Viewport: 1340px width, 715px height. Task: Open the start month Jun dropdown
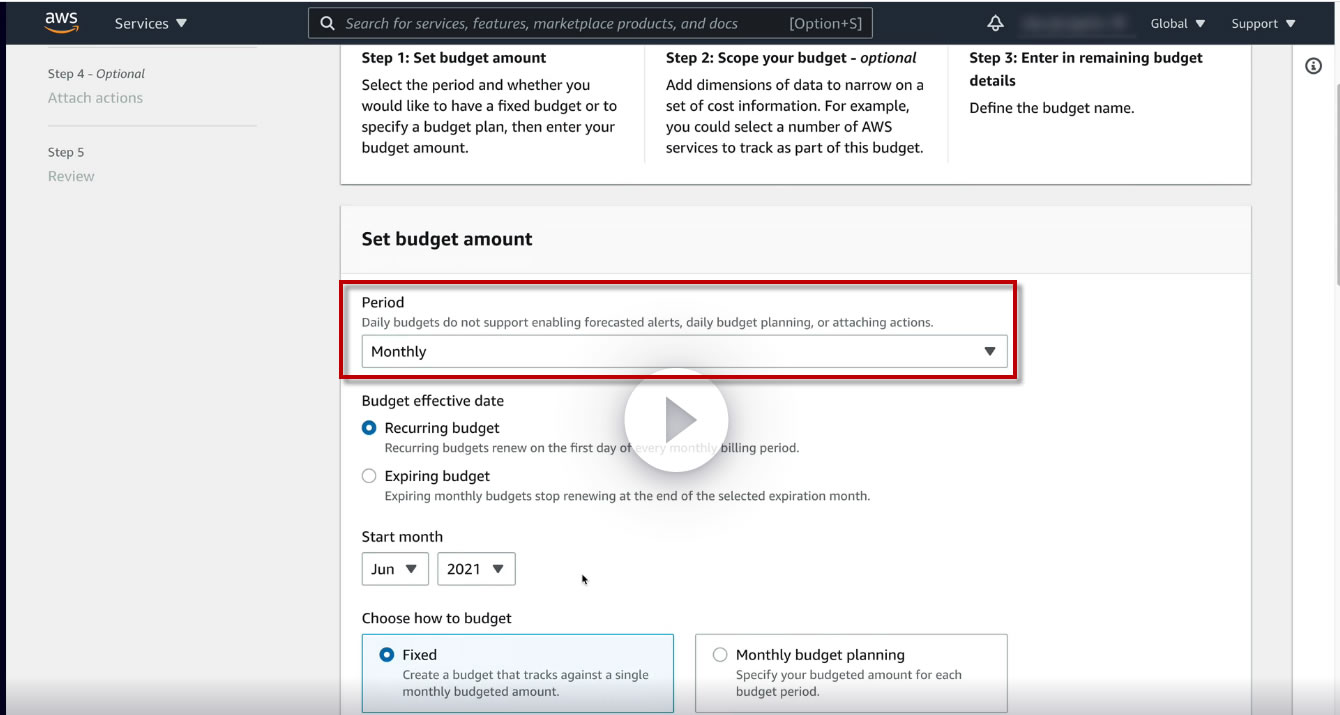[394, 569]
